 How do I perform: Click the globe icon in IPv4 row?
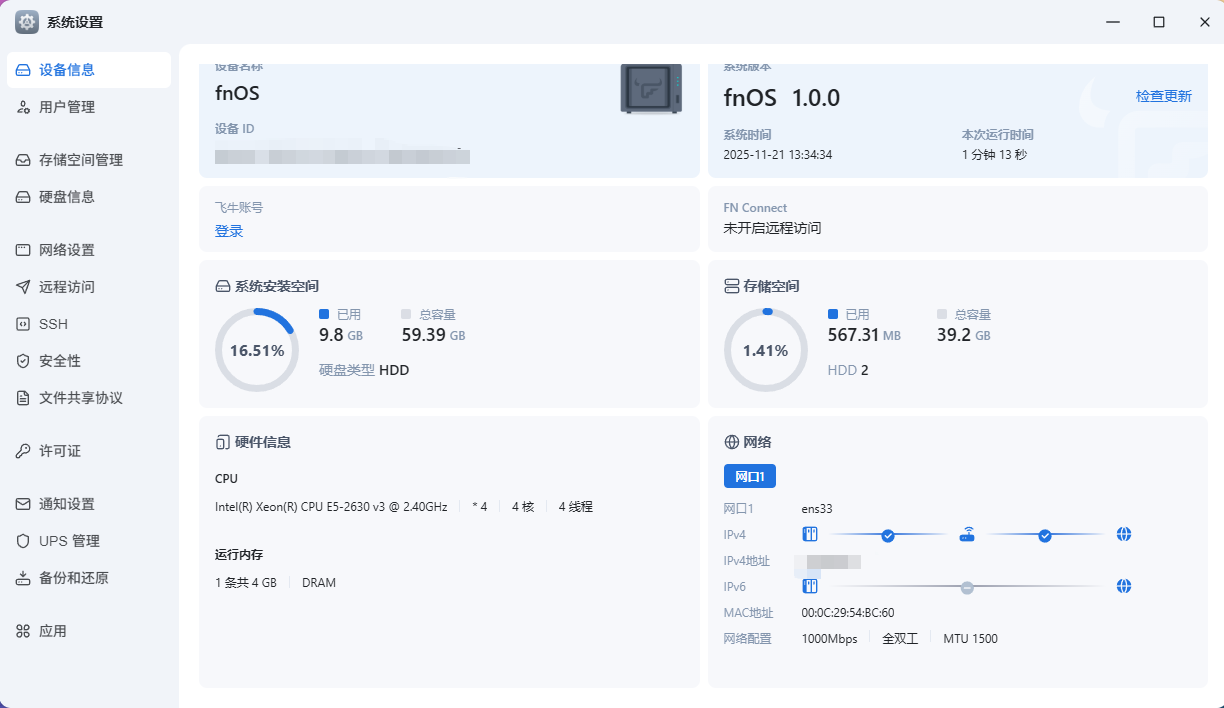[x=1123, y=535]
